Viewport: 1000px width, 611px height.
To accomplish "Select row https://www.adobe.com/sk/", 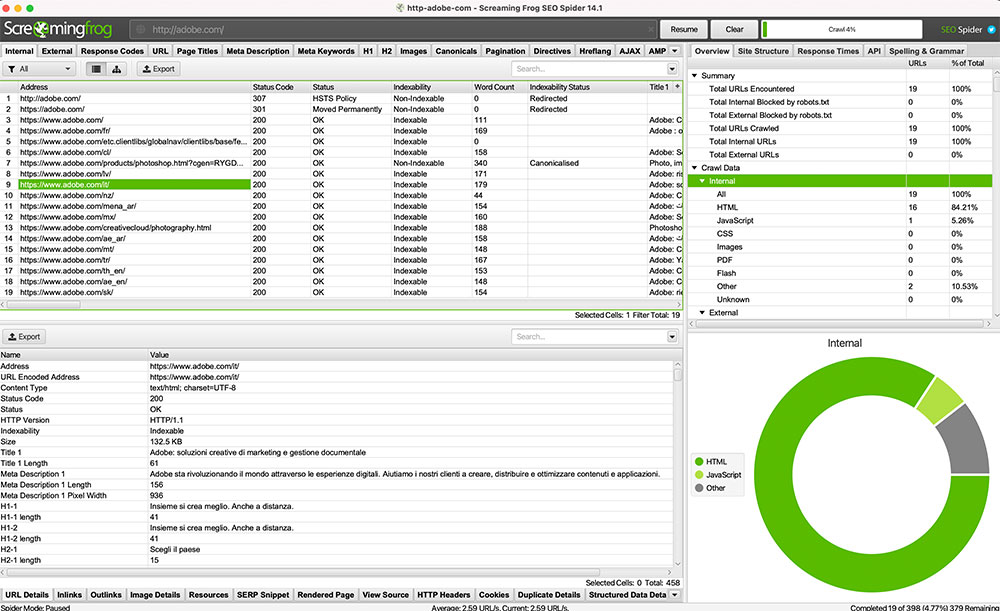I will (x=341, y=292).
